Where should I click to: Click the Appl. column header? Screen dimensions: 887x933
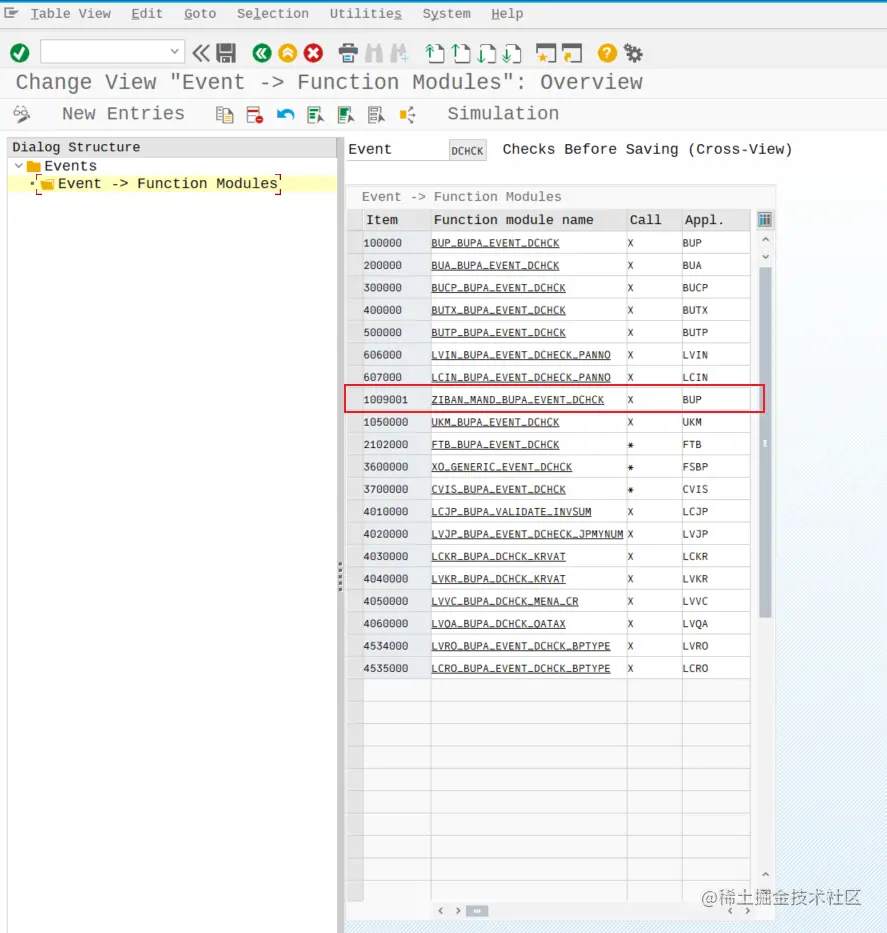point(716,220)
